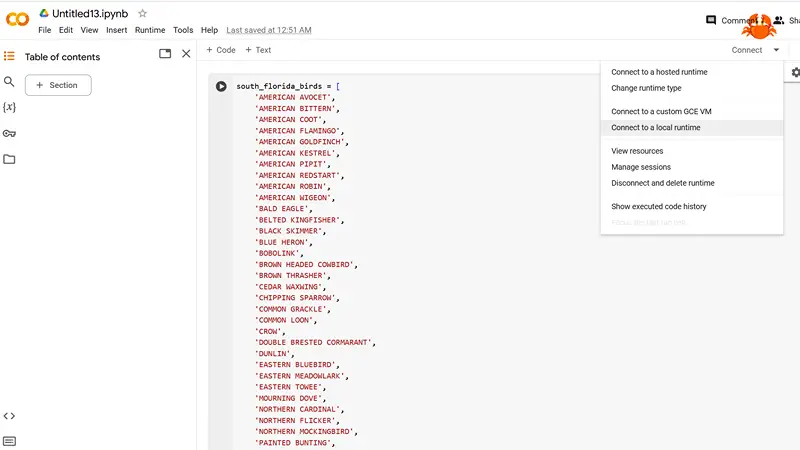Select Disconnect and delete runtime
Image resolution: width=800 pixels, height=450 pixels.
click(x=692, y=183)
